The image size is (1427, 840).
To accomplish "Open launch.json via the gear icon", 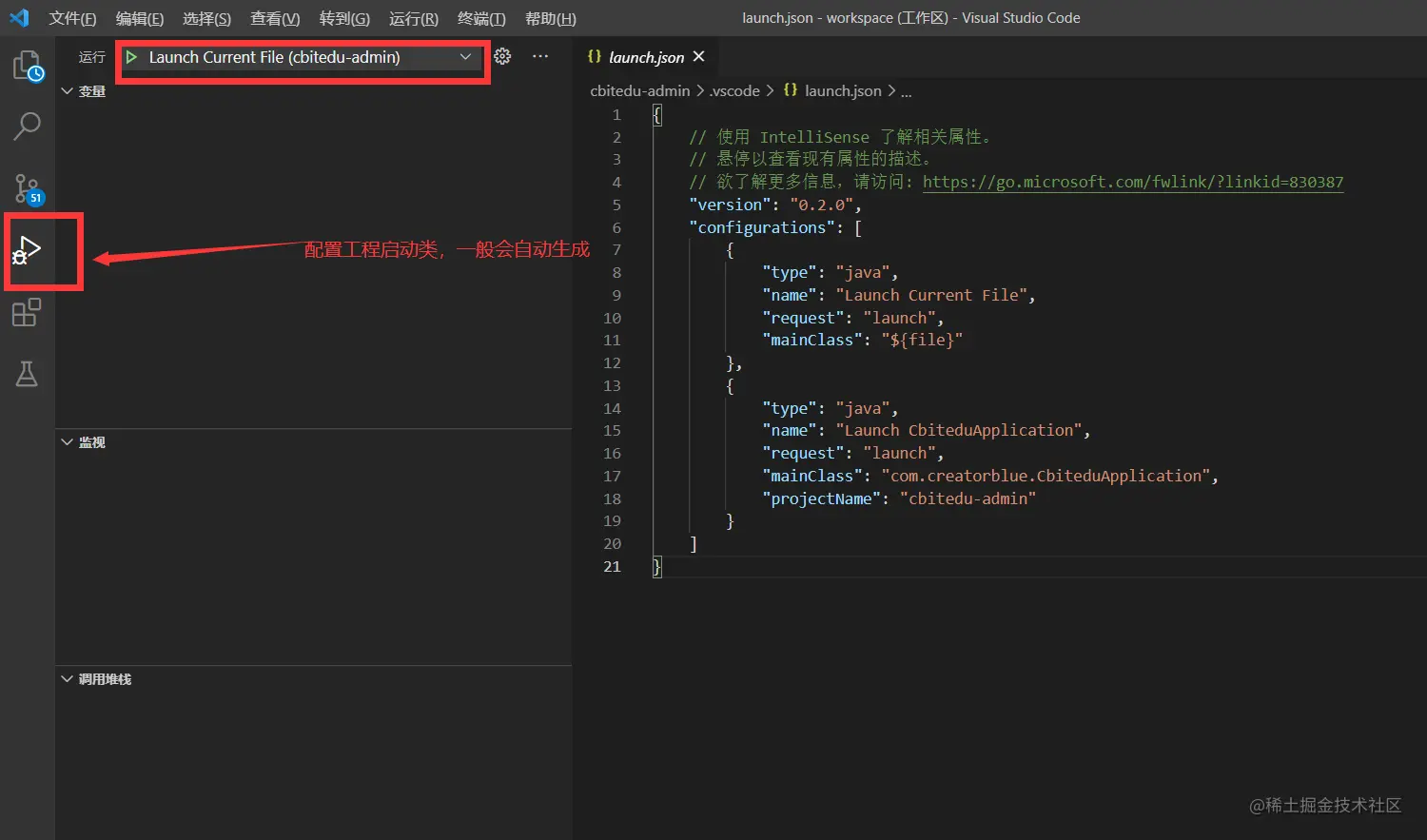I will tap(502, 57).
